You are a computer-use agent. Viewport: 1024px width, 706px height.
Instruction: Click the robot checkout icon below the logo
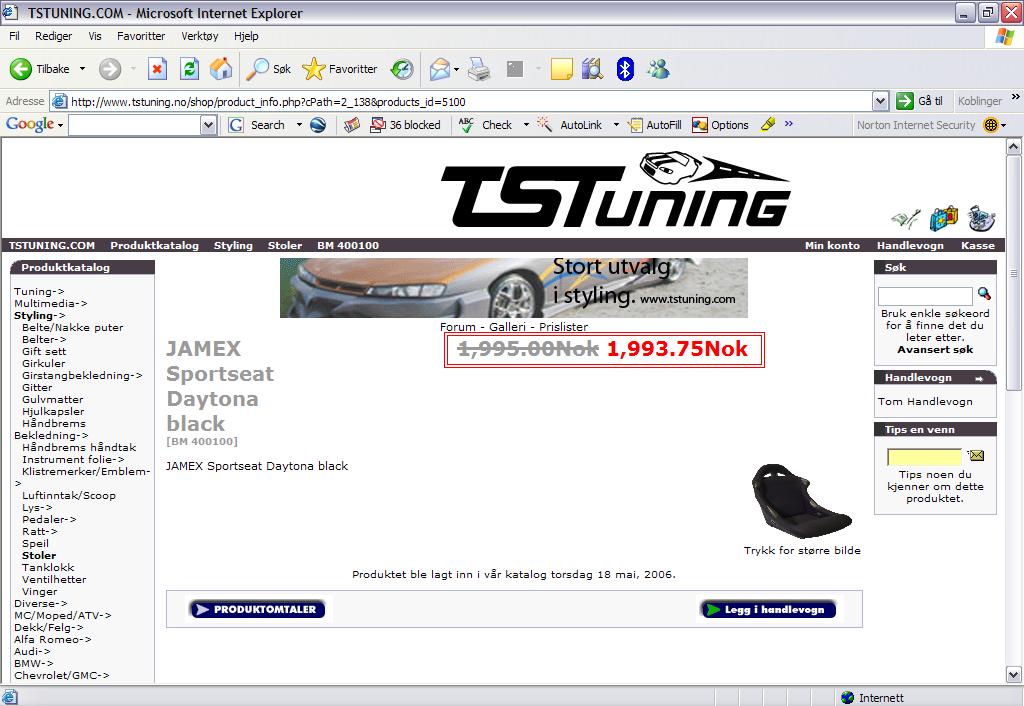982,218
